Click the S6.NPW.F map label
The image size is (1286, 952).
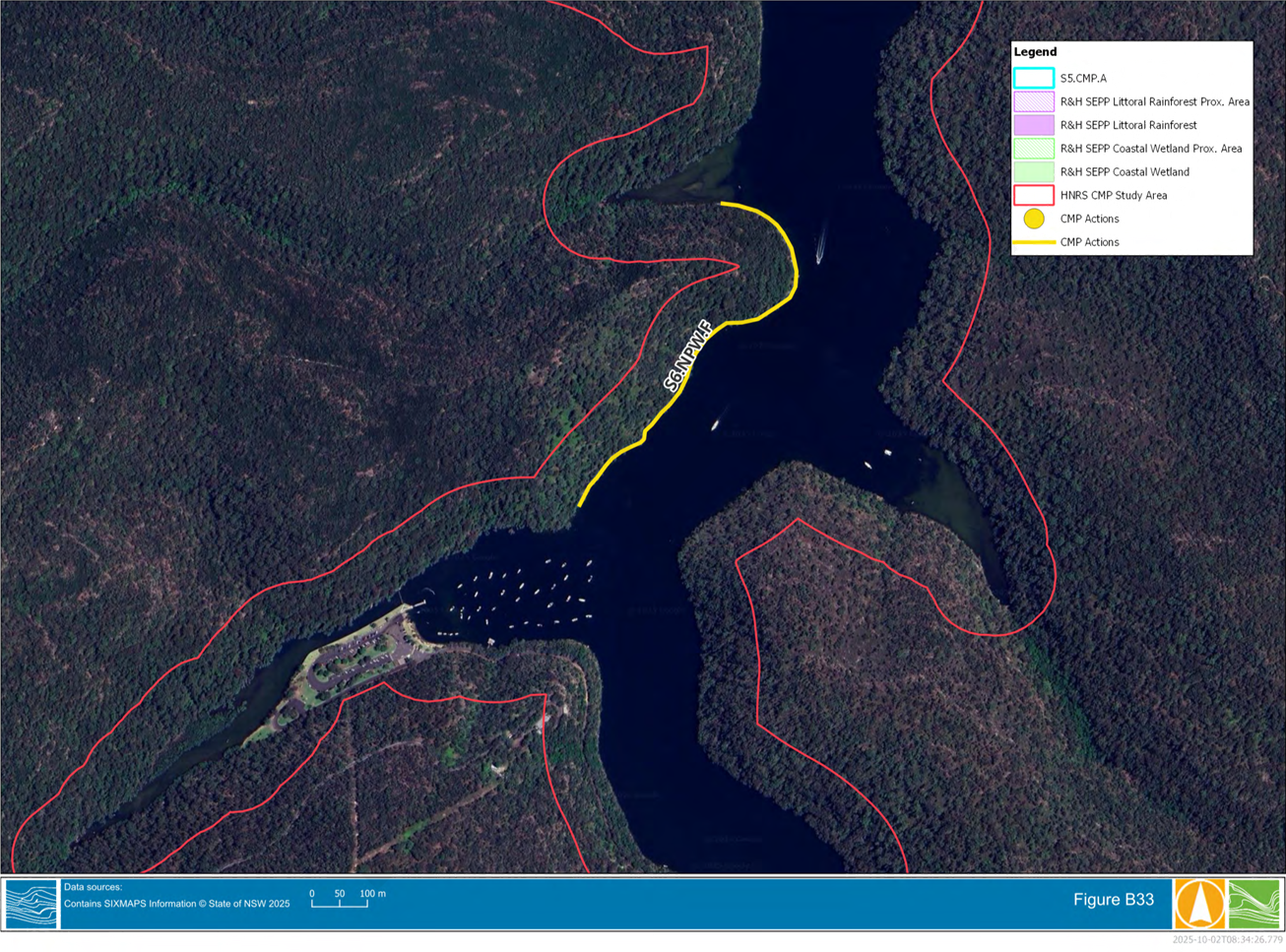pos(687,356)
